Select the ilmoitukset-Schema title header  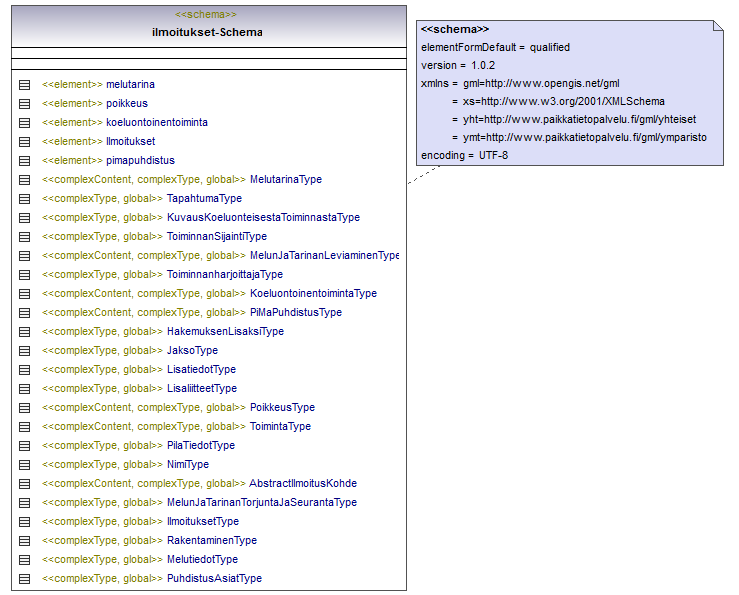[x=207, y=32]
